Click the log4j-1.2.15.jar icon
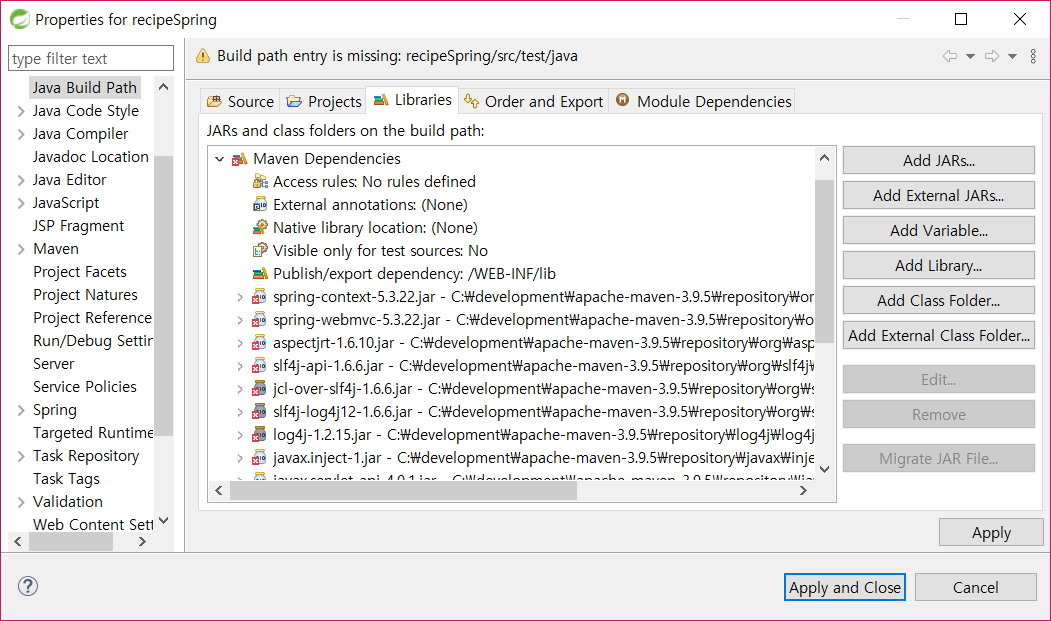The height and width of the screenshot is (621, 1051). [x=259, y=435]
